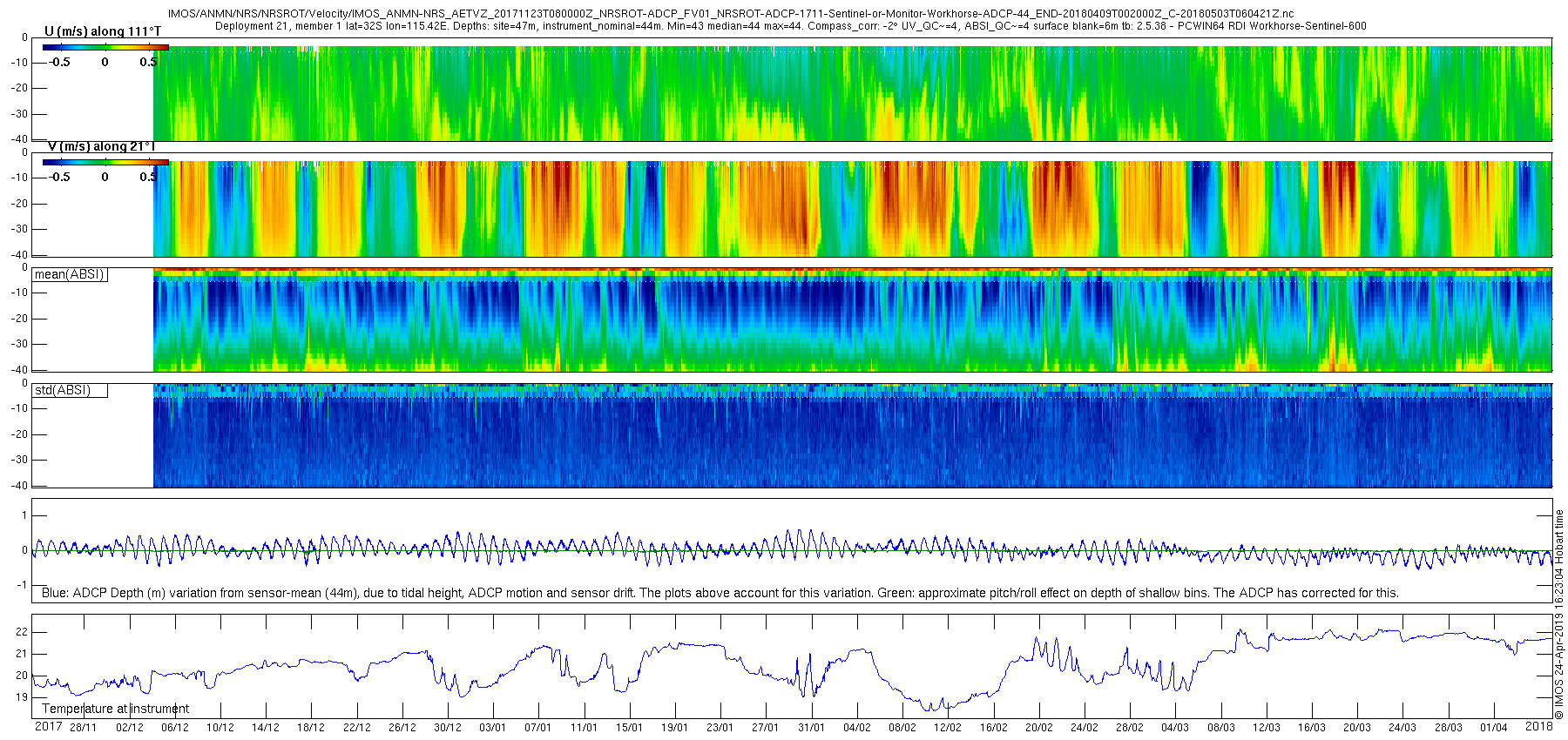Viewport: 1568px width, 740px height.
Task: Click the V velocity colorbar
Action: tap(105, 162)
